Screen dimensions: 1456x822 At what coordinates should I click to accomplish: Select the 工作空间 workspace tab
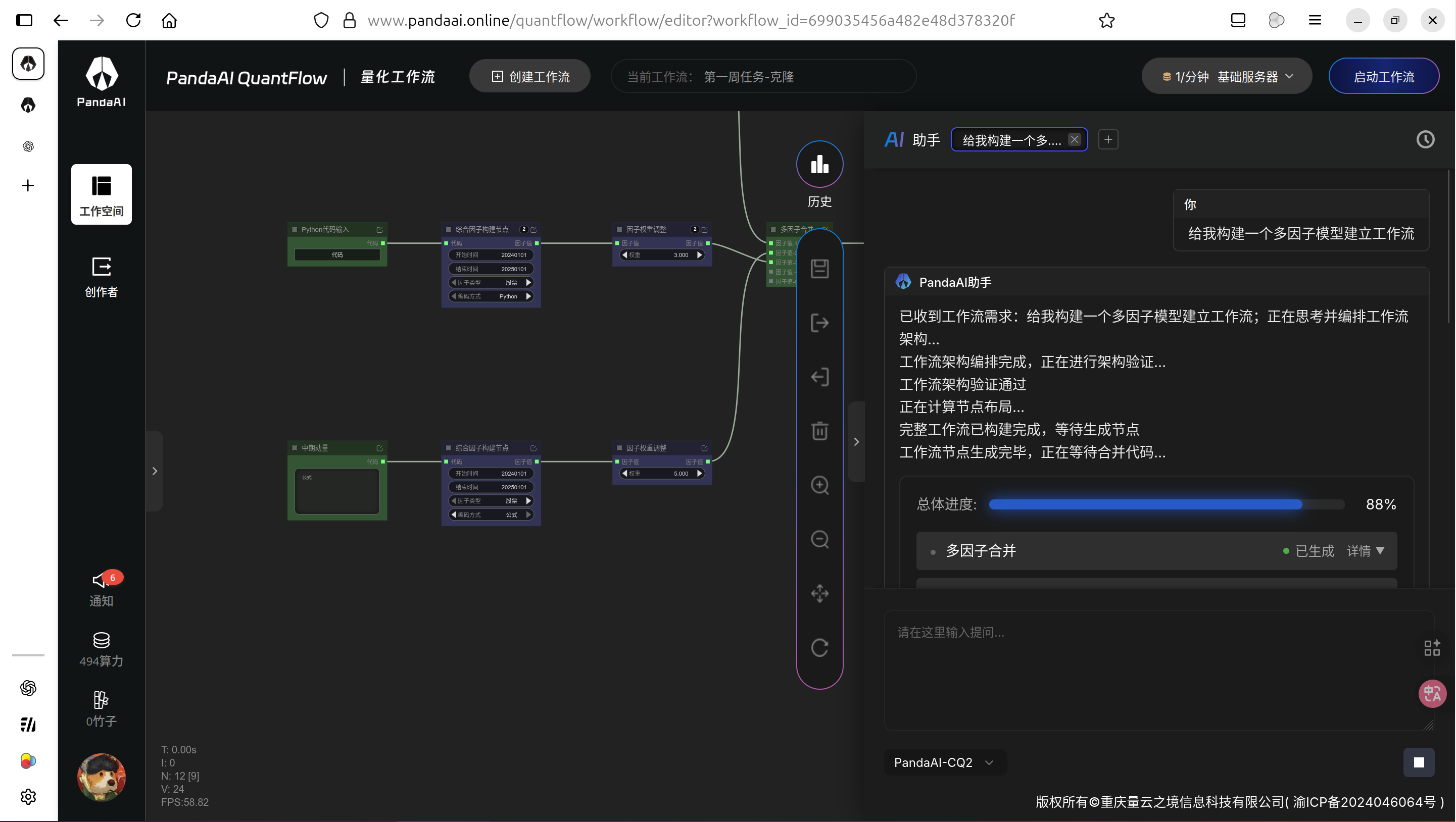(101, 194)
